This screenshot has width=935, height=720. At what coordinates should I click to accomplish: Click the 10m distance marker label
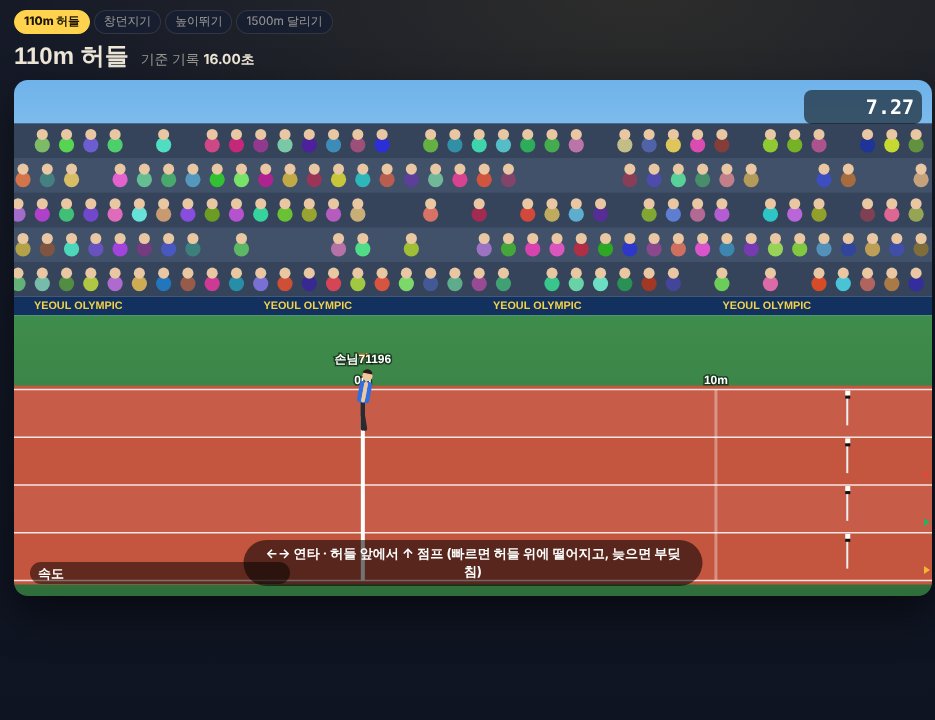pos(716,380)
